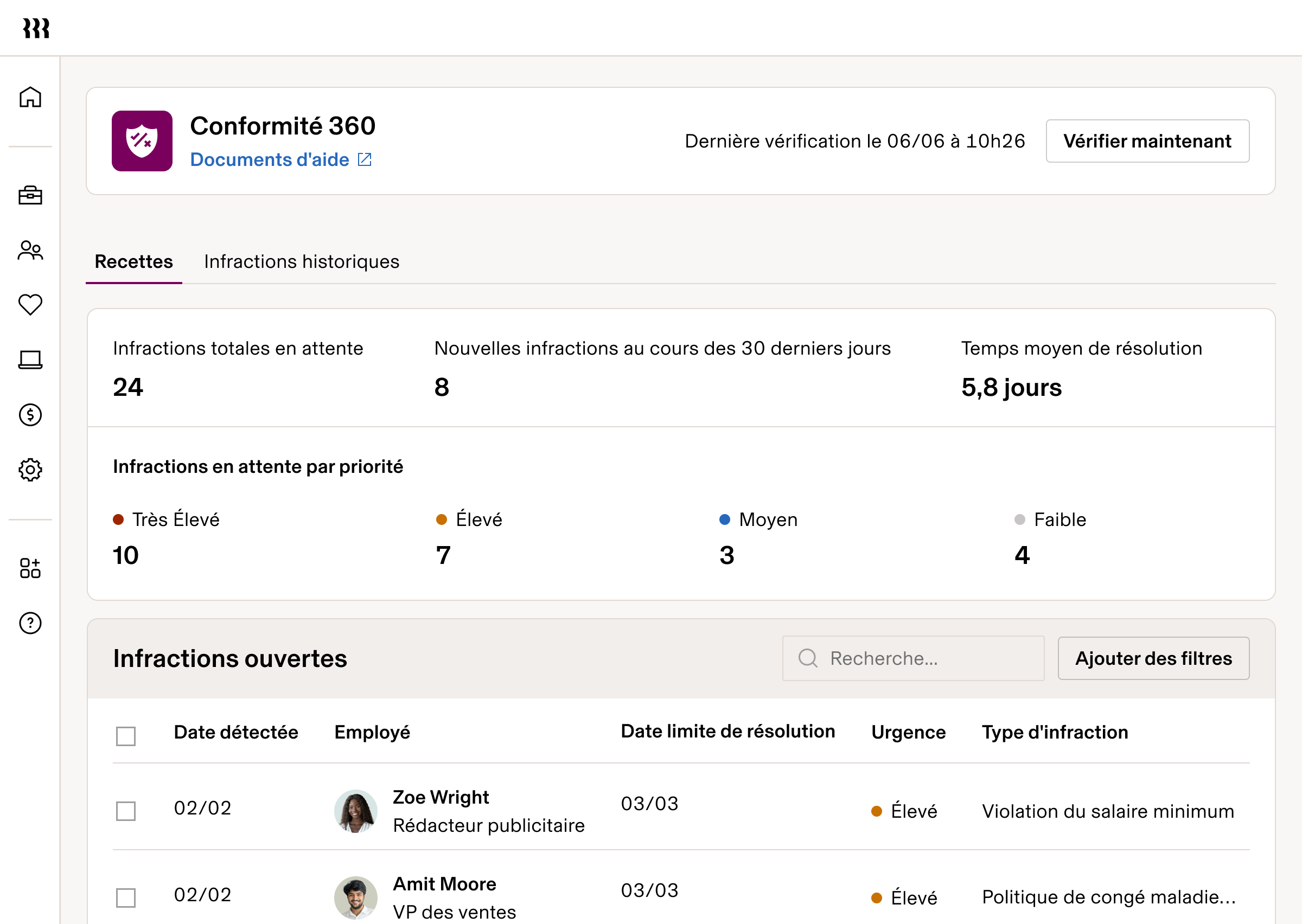Select the Recettes tab
1302x924 pixels.
(x=134, y=262)
